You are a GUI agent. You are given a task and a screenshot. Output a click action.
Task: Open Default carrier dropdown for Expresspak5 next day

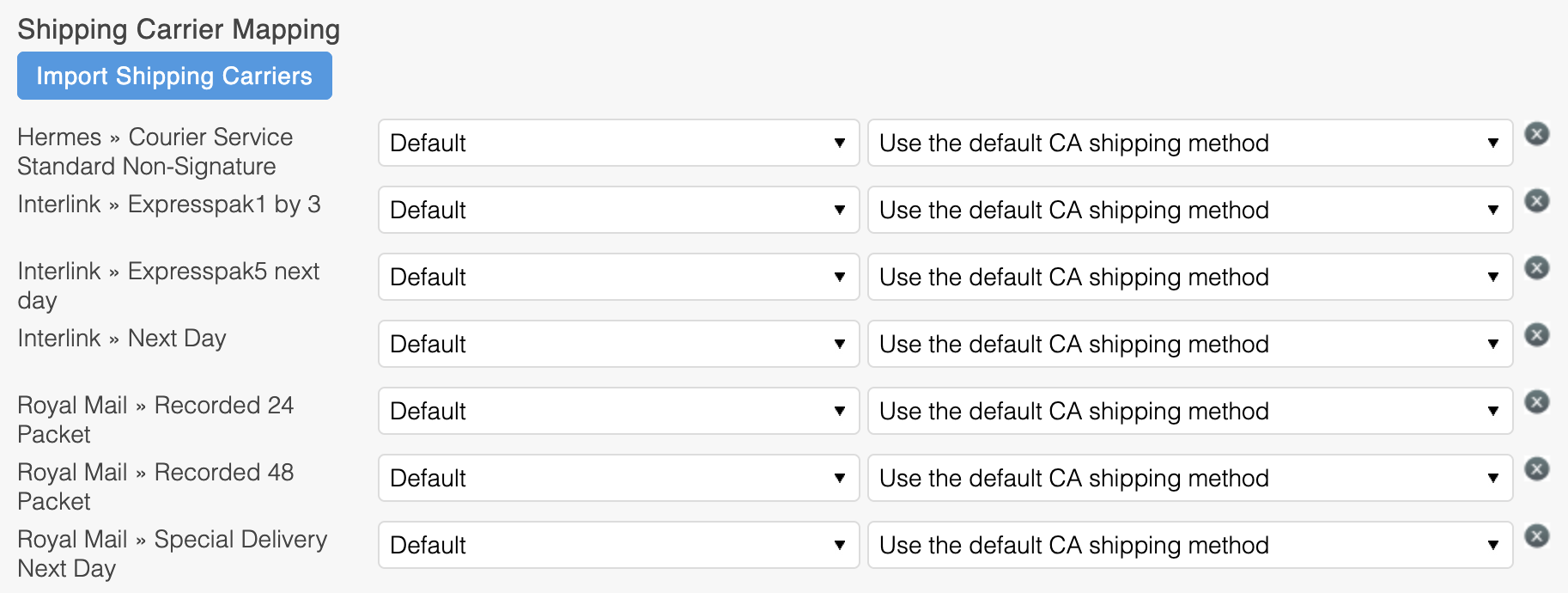pyautogui.click(x=618, y=277)
